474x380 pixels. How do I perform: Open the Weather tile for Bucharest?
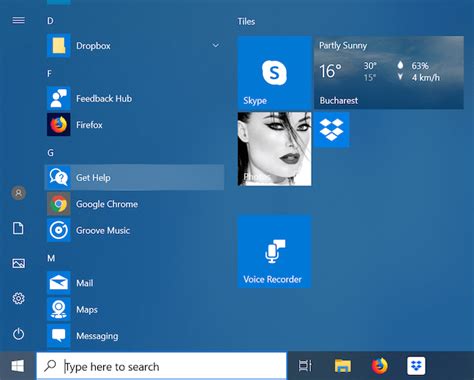(x=389, y=73)
